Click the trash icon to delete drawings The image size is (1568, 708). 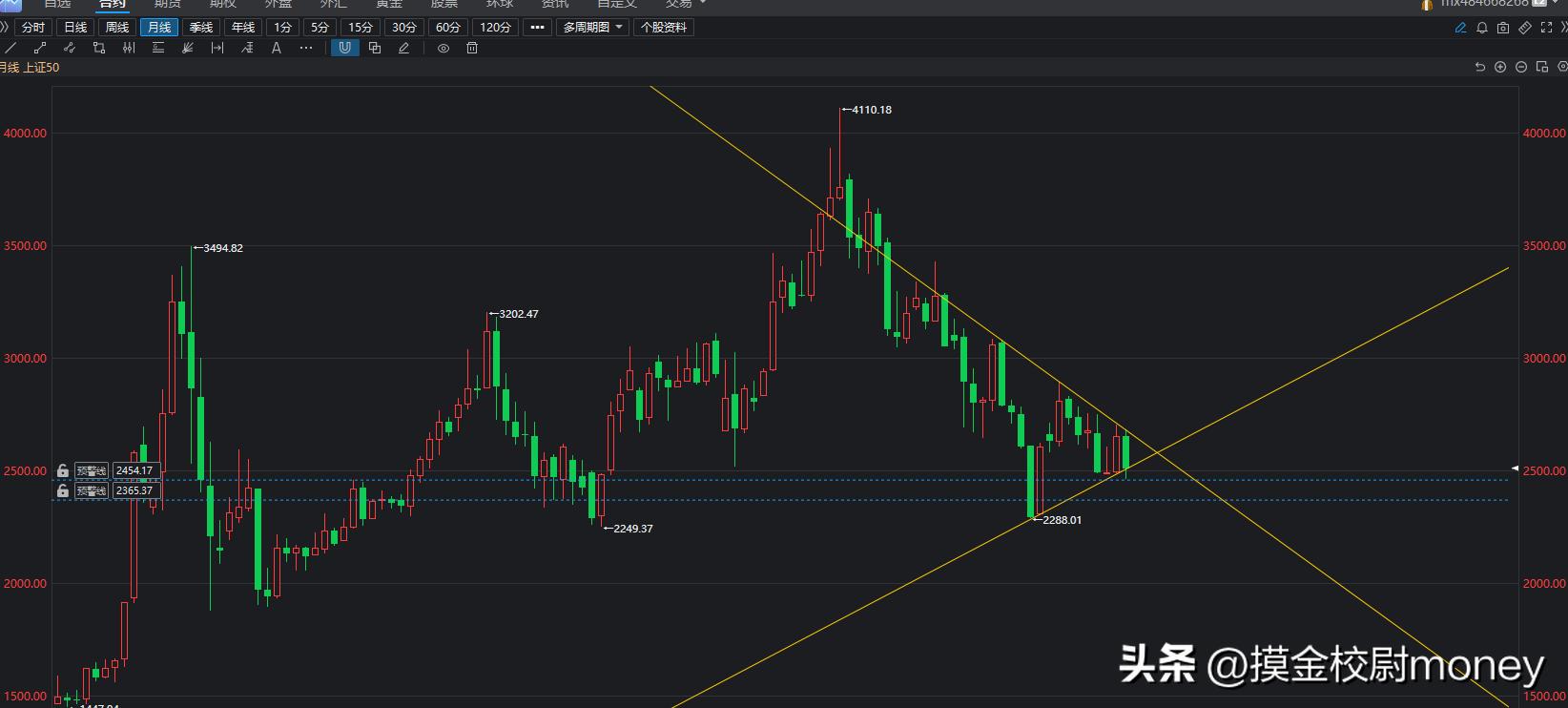(472, 48)
